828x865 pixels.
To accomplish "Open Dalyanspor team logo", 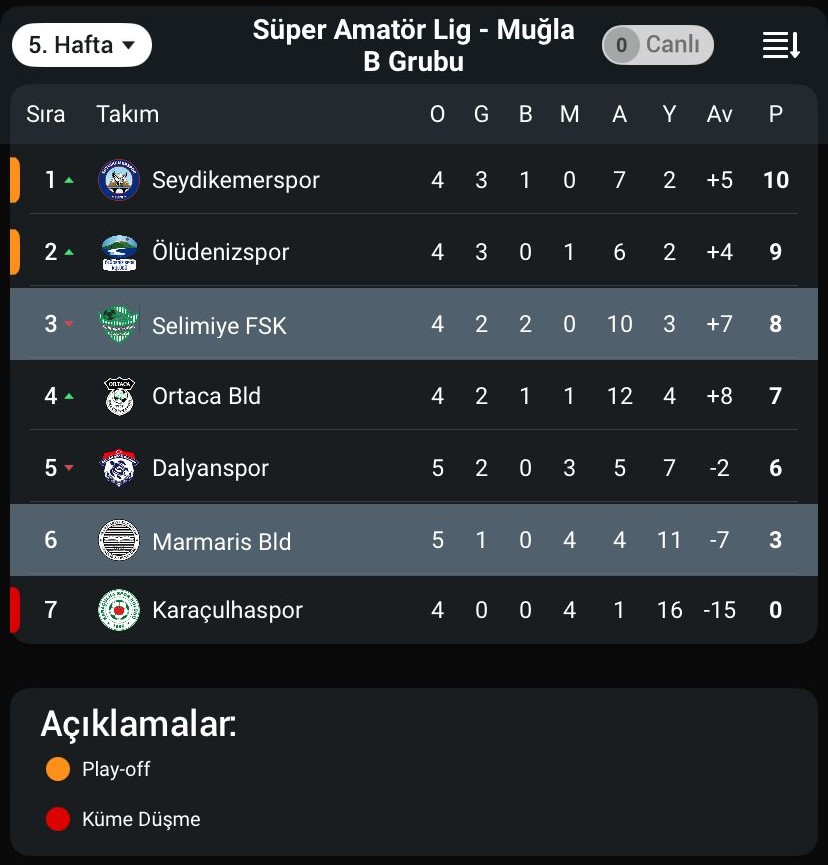I will point(119,468).
